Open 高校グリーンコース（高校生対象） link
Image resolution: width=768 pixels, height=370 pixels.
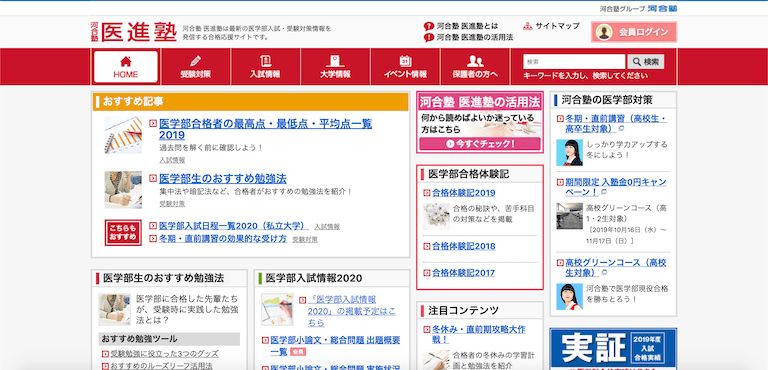point(616,267)
